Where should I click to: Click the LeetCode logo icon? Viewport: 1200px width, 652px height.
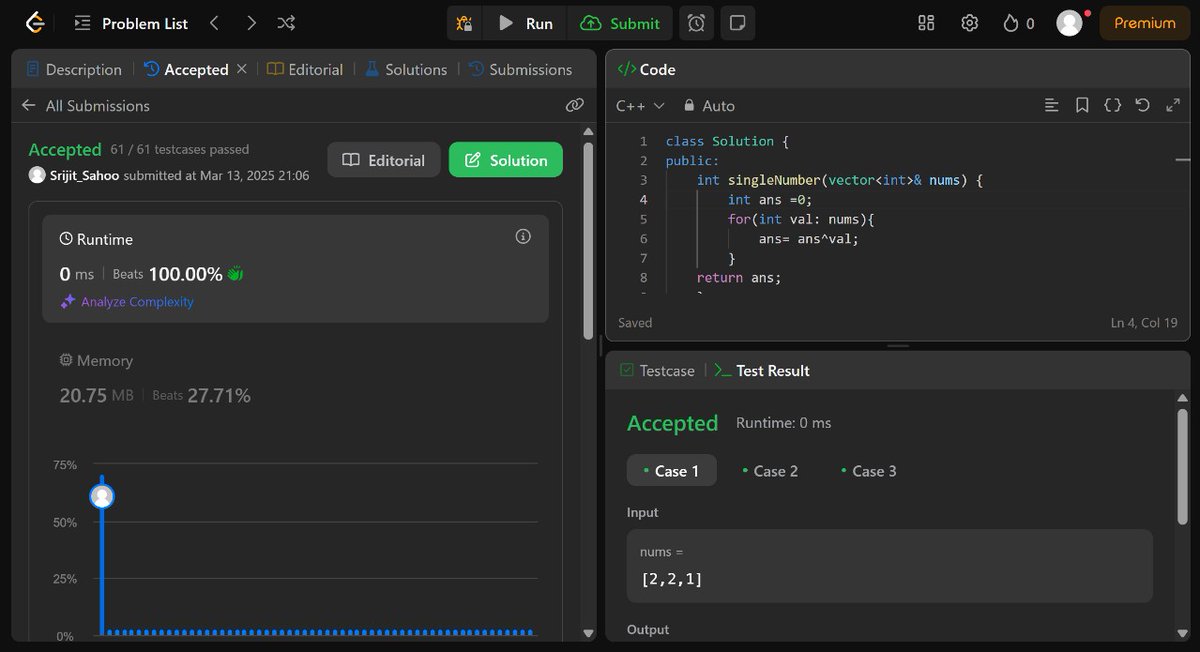tap(35, 22)
